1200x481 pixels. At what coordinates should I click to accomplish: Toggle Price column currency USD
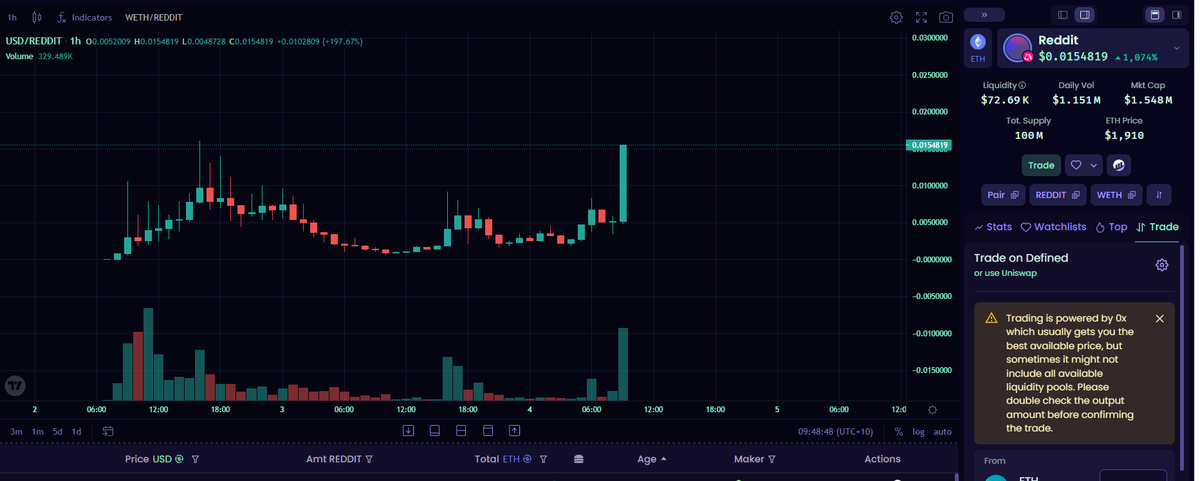pyautogui.click(x=168, y=459)
